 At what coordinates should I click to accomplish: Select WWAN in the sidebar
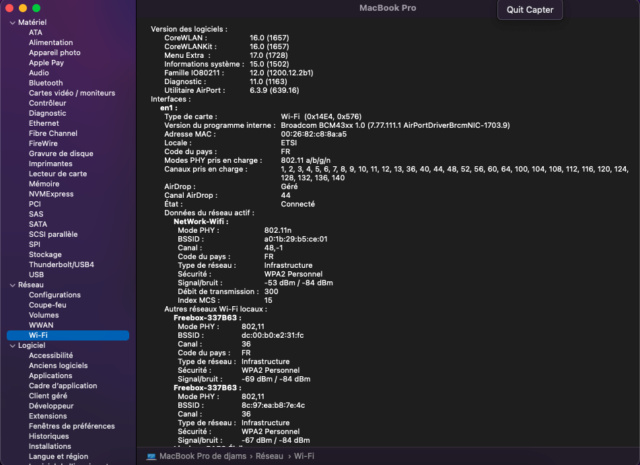pos(41,325)
